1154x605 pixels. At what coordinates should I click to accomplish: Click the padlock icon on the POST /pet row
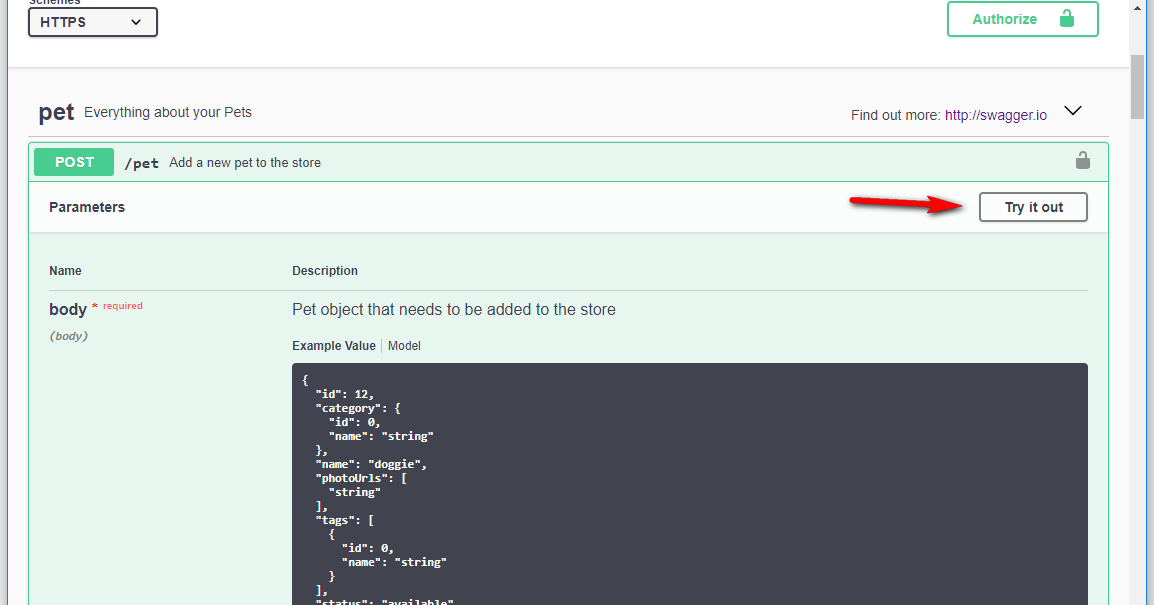pyautogui.click(x=1083, y=159)
